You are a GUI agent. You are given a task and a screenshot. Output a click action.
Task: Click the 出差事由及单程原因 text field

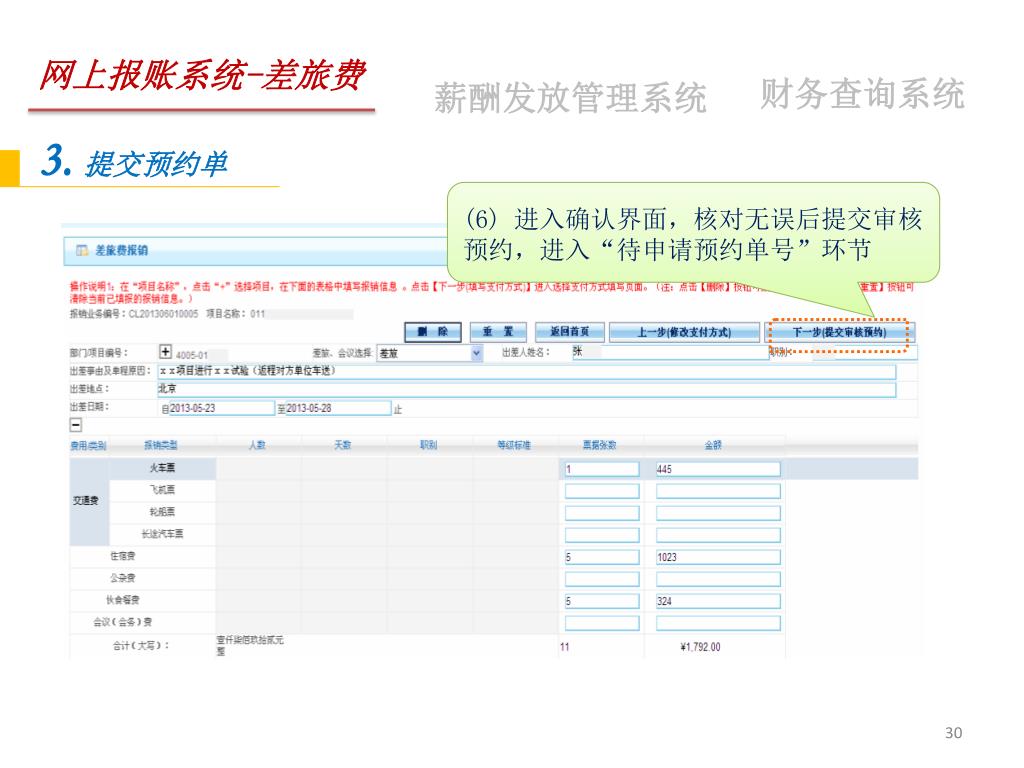click(x=526, y=372)
